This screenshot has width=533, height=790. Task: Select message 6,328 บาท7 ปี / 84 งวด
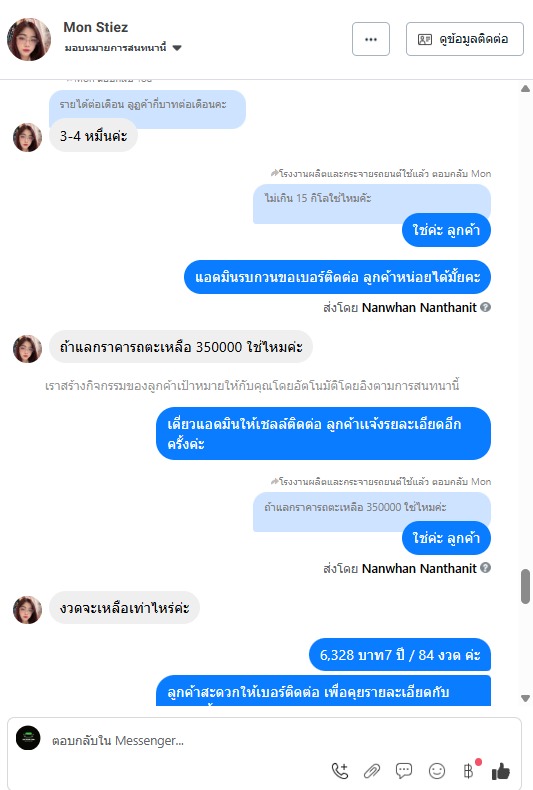pos(399,654)
